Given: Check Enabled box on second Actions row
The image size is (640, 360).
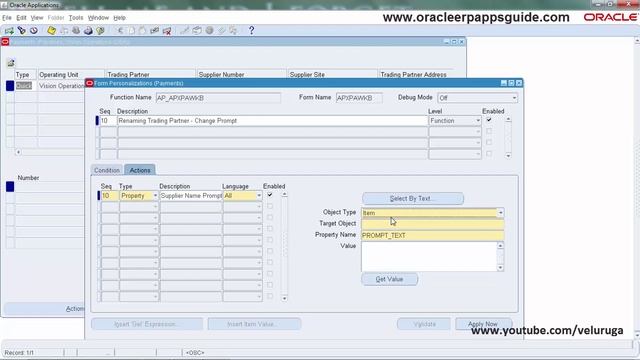Looking at the screenshot, I should tap(270, 207).
